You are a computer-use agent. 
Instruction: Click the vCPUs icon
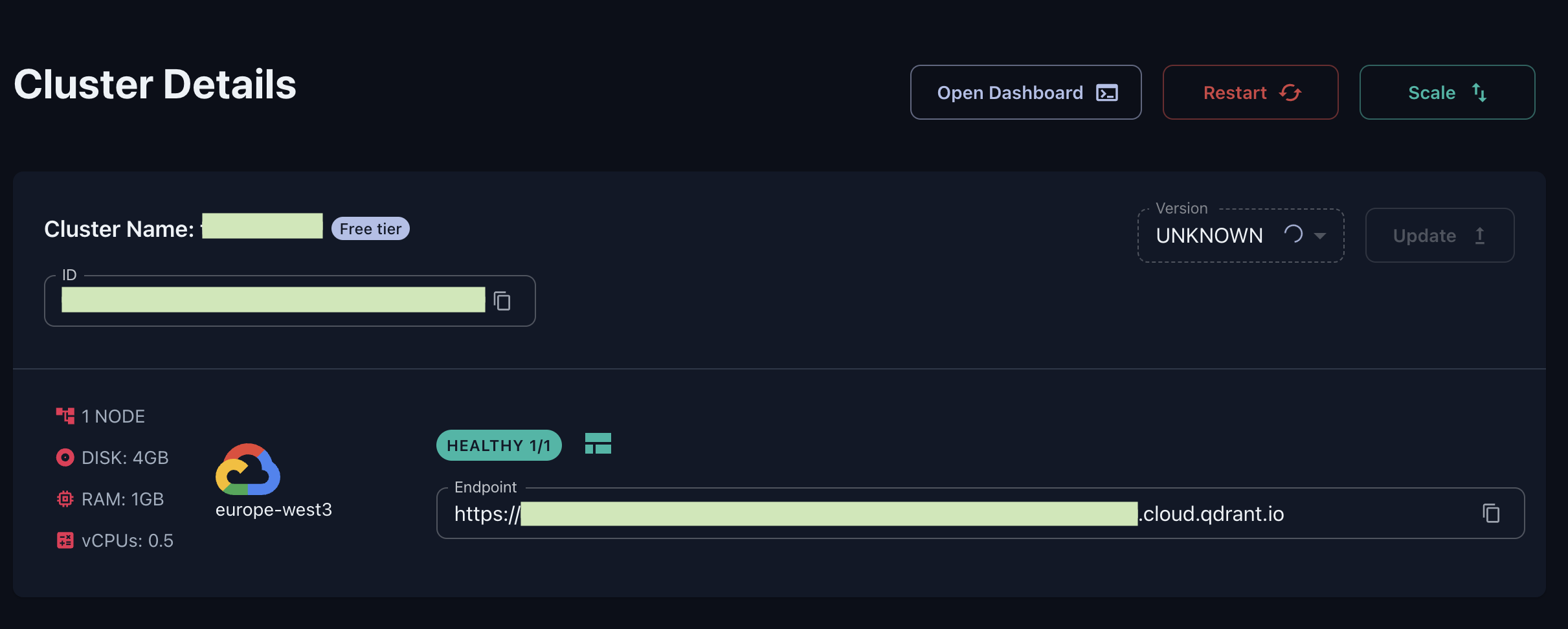click(65, 540)
